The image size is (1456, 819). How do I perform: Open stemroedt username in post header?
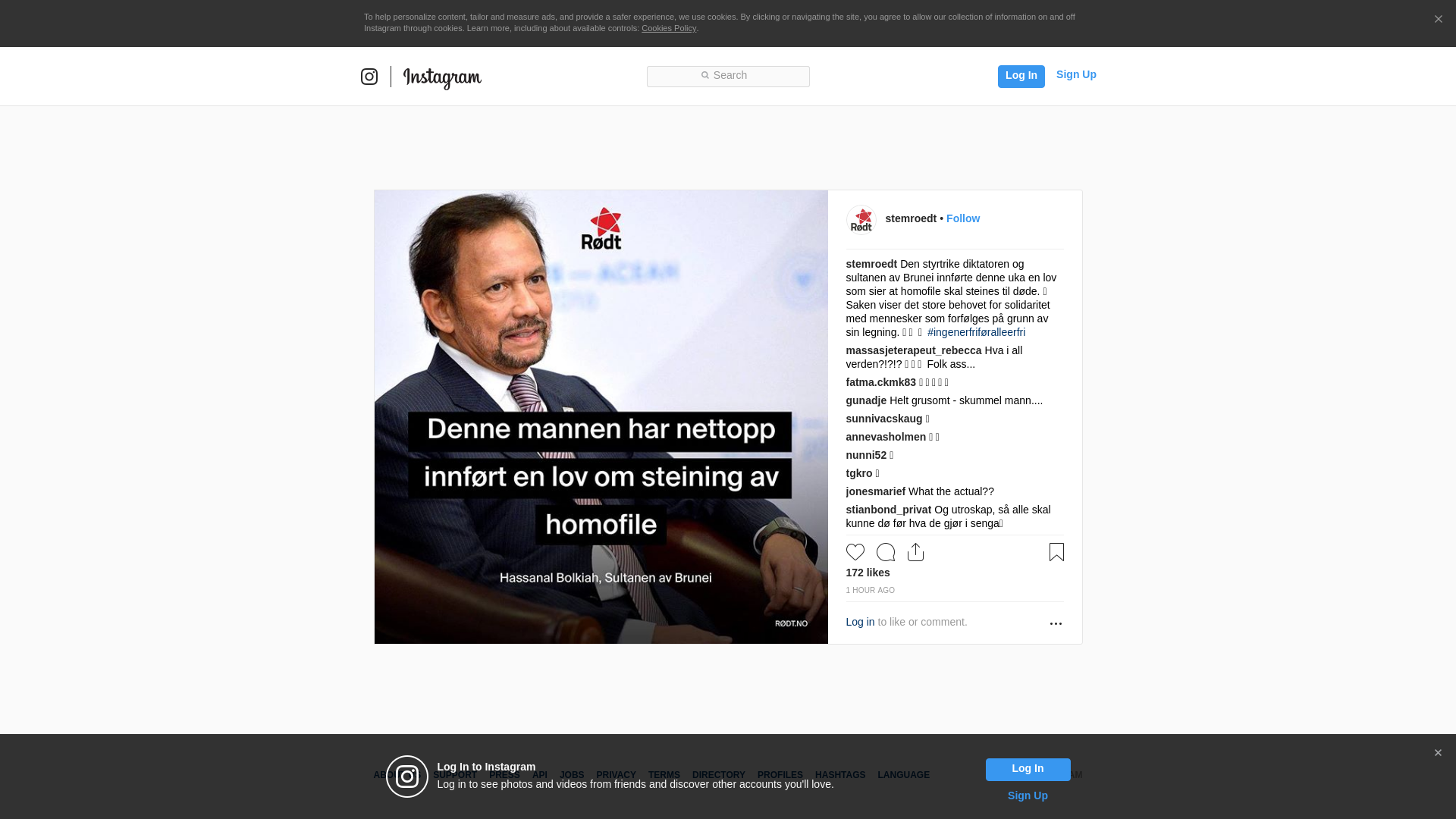911,218
